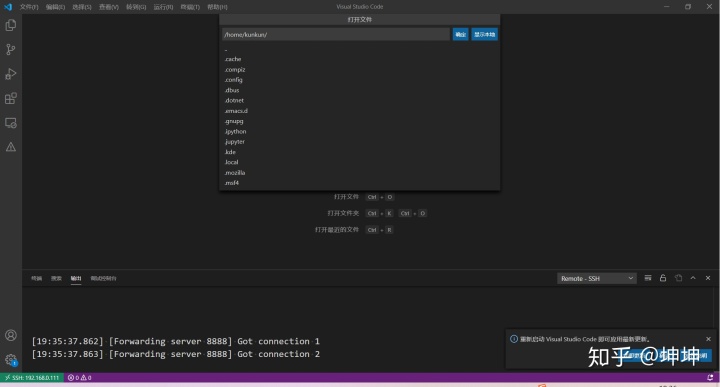Select the .local folder entry

click(x=360, y=163)
